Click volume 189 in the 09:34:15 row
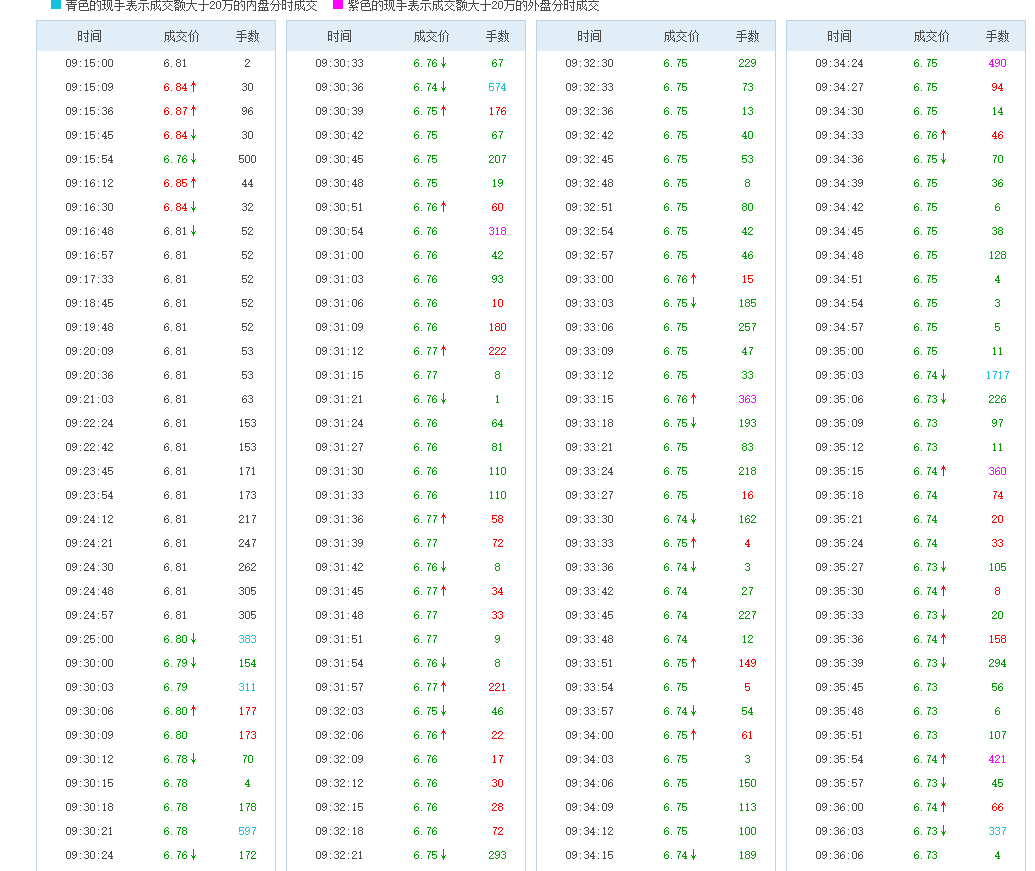Image resolution: width=1035 pixels, height=871 pixels. coord(747,855)
